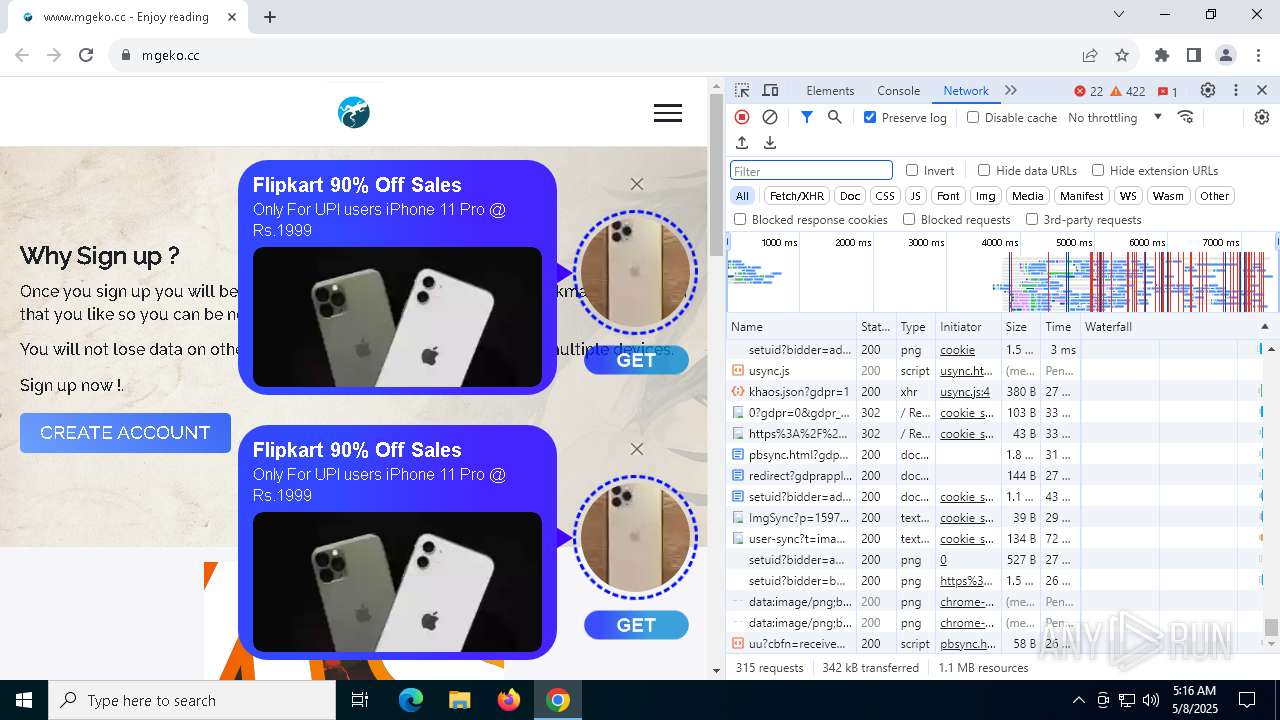The height and width of the screenshot is (720, 1280).
Task: Reload the mgeko.cc page
Action: click(86, 55)
